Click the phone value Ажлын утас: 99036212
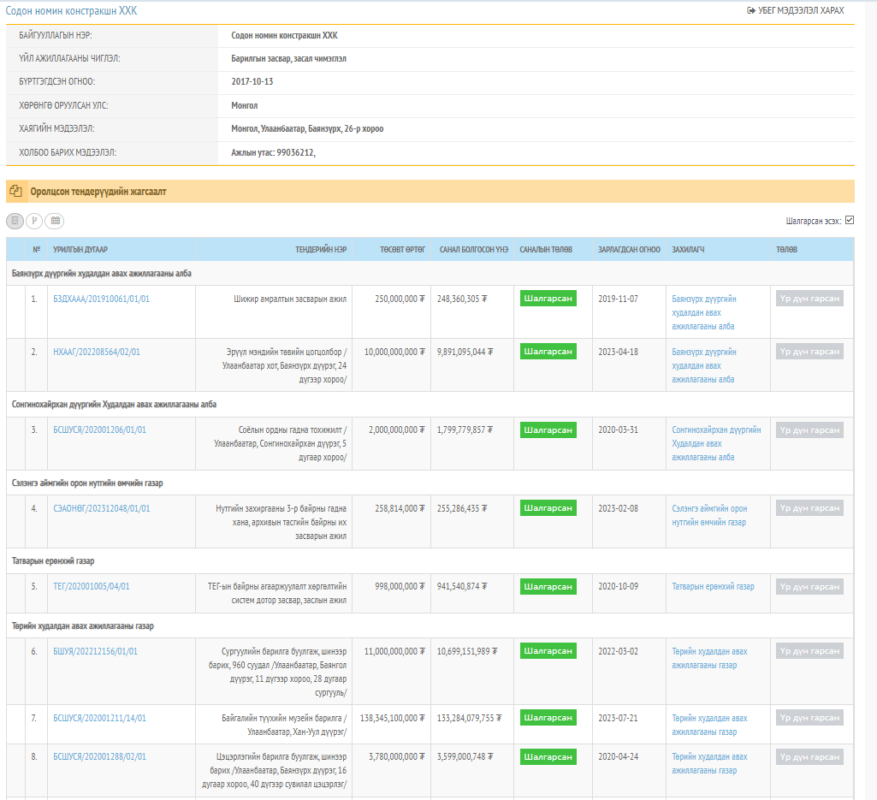This screenshot has width=877, height=800. [x=273, y=153]
